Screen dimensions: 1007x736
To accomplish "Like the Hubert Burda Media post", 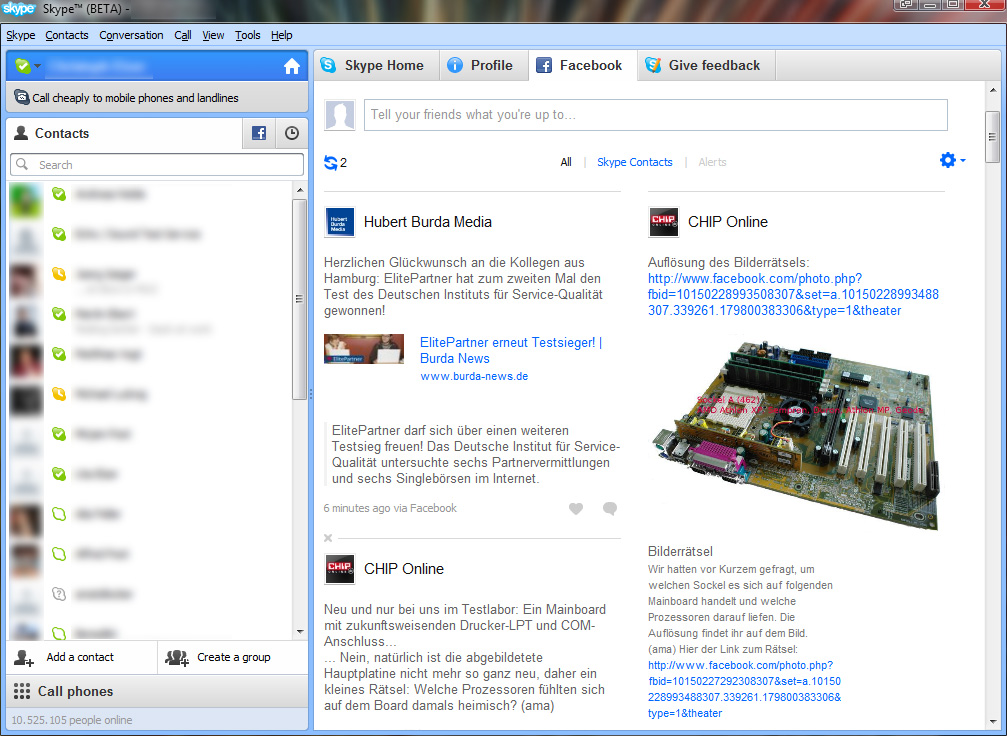I will pos(576,509).
